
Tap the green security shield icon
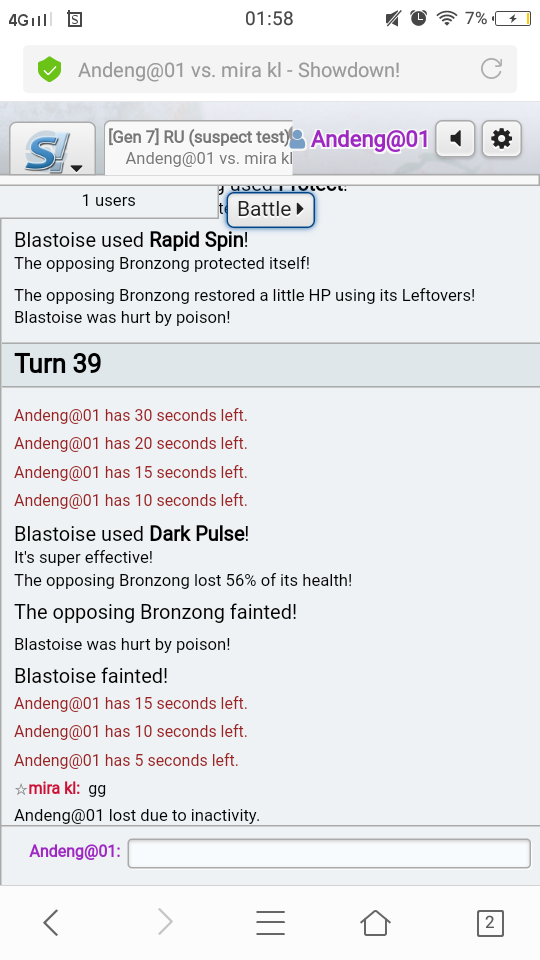pyautogui.click(x=50, y=69)
